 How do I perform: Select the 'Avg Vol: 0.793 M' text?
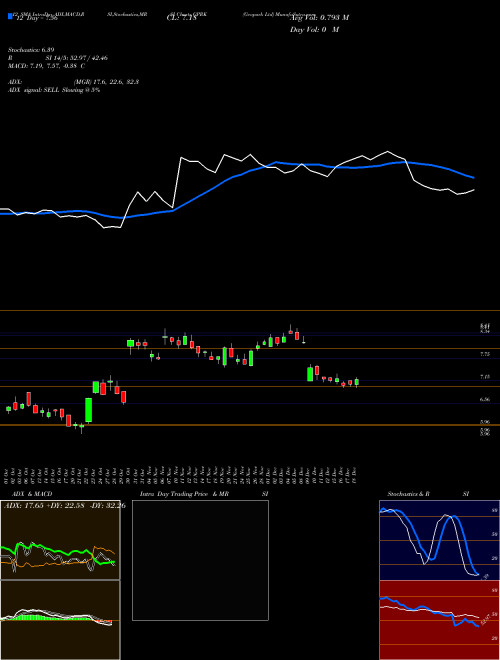(x=319, y=18)
